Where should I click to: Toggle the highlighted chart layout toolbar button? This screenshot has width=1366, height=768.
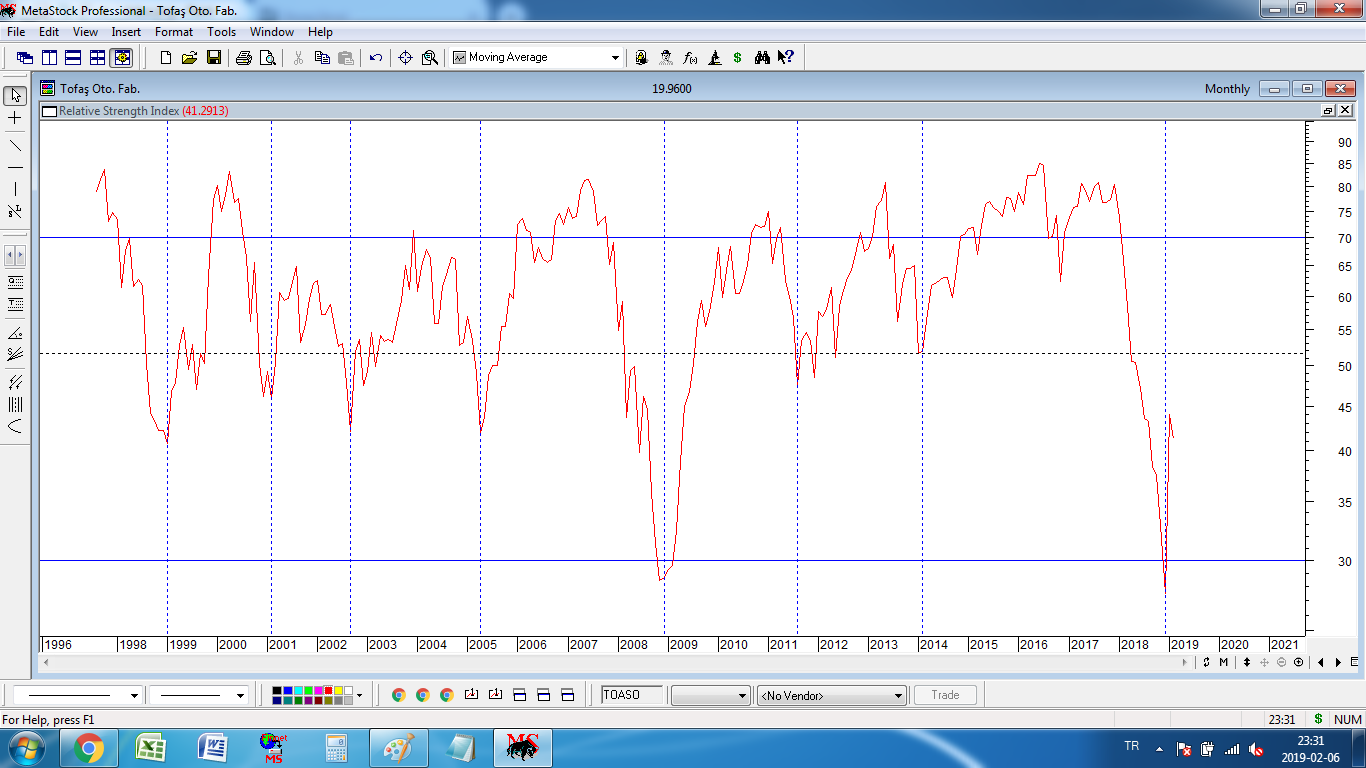[122, 58]
